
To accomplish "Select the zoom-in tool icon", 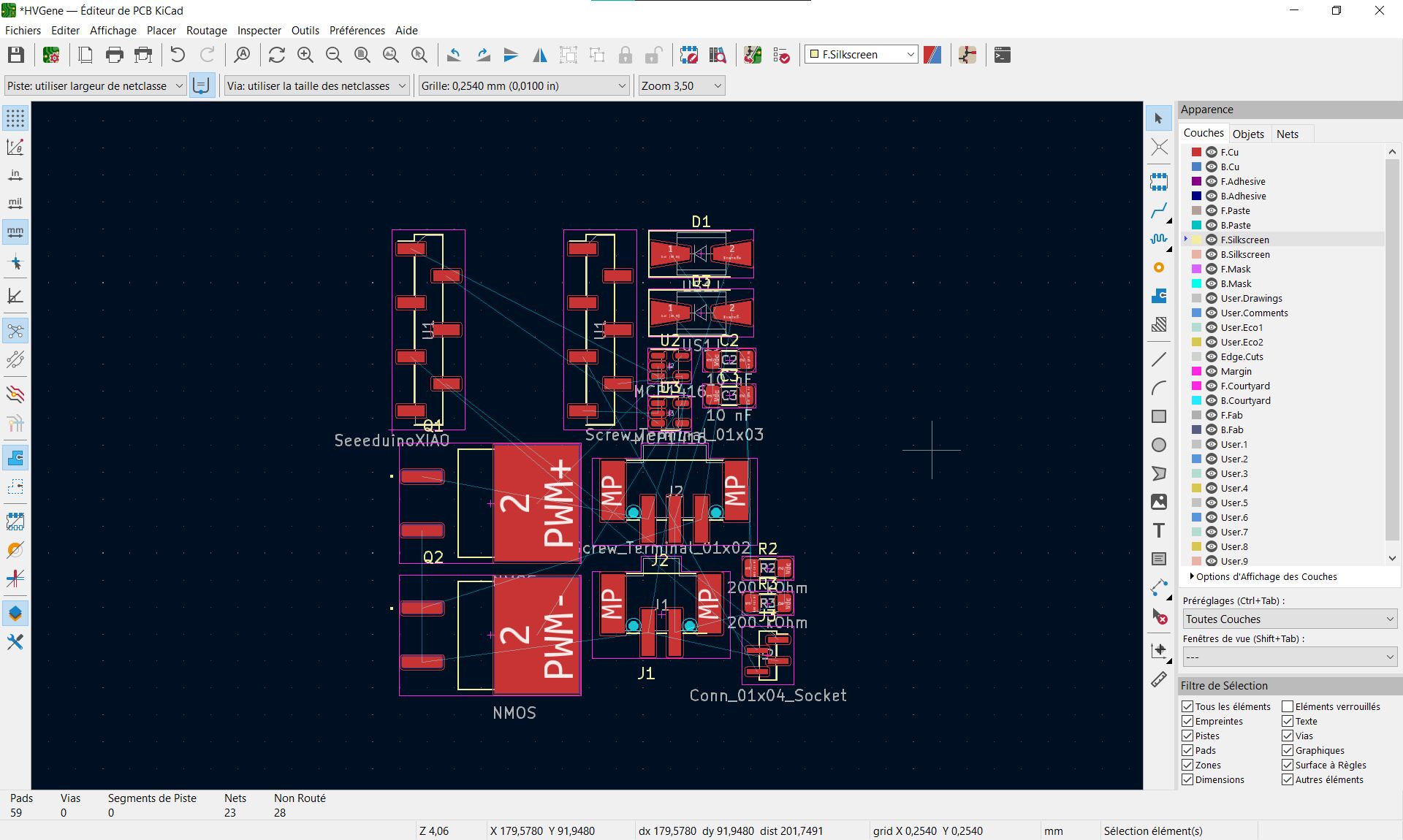I will (x=307, y=55).
